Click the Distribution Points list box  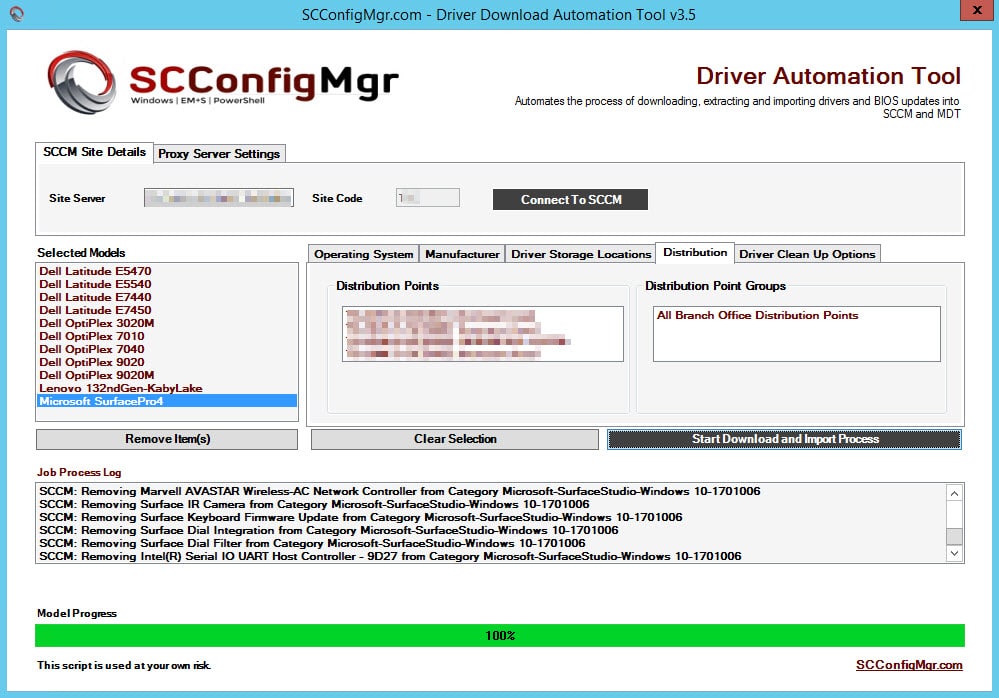482,334
